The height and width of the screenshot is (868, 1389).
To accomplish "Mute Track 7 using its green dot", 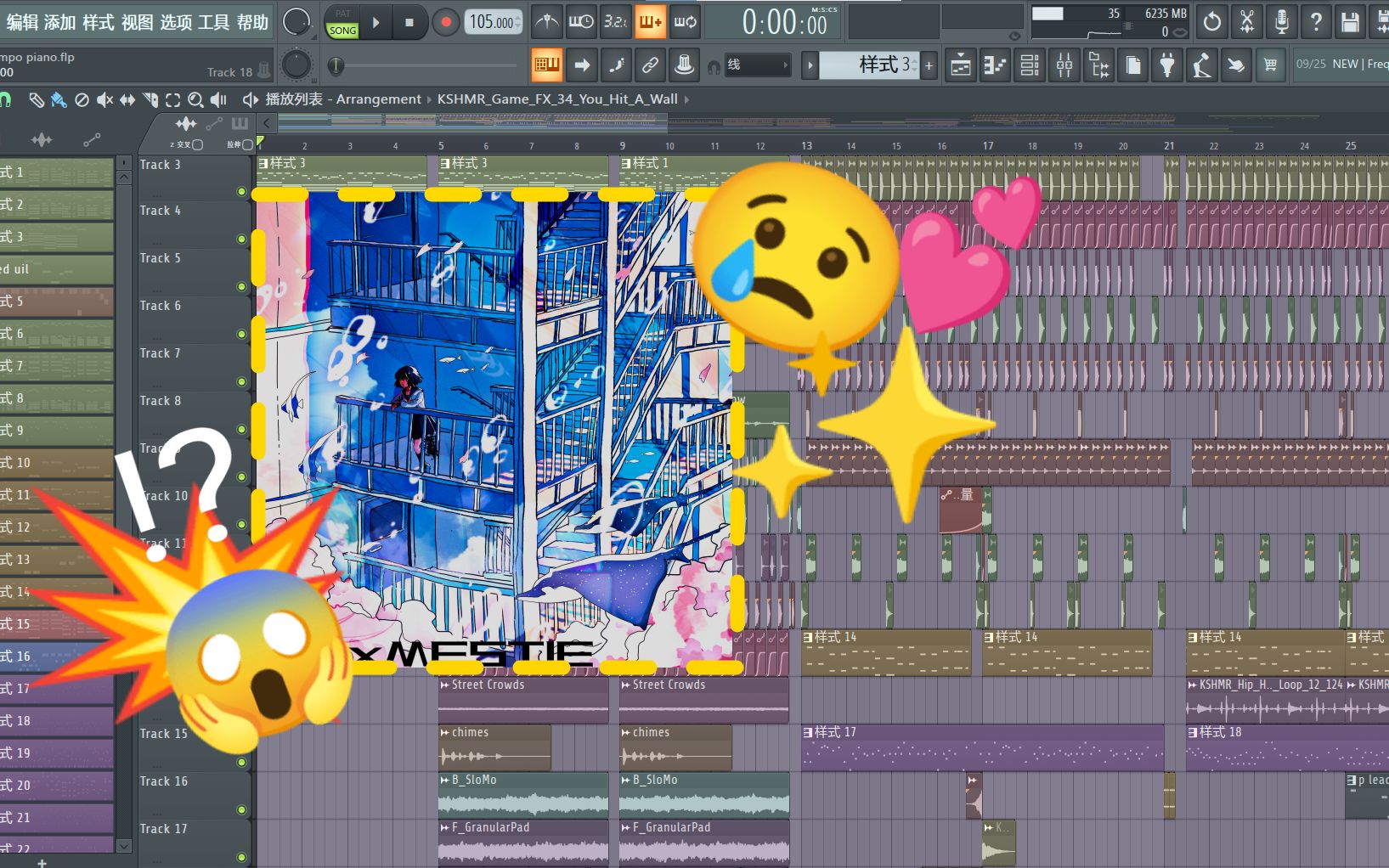I will tap(241, 382).
